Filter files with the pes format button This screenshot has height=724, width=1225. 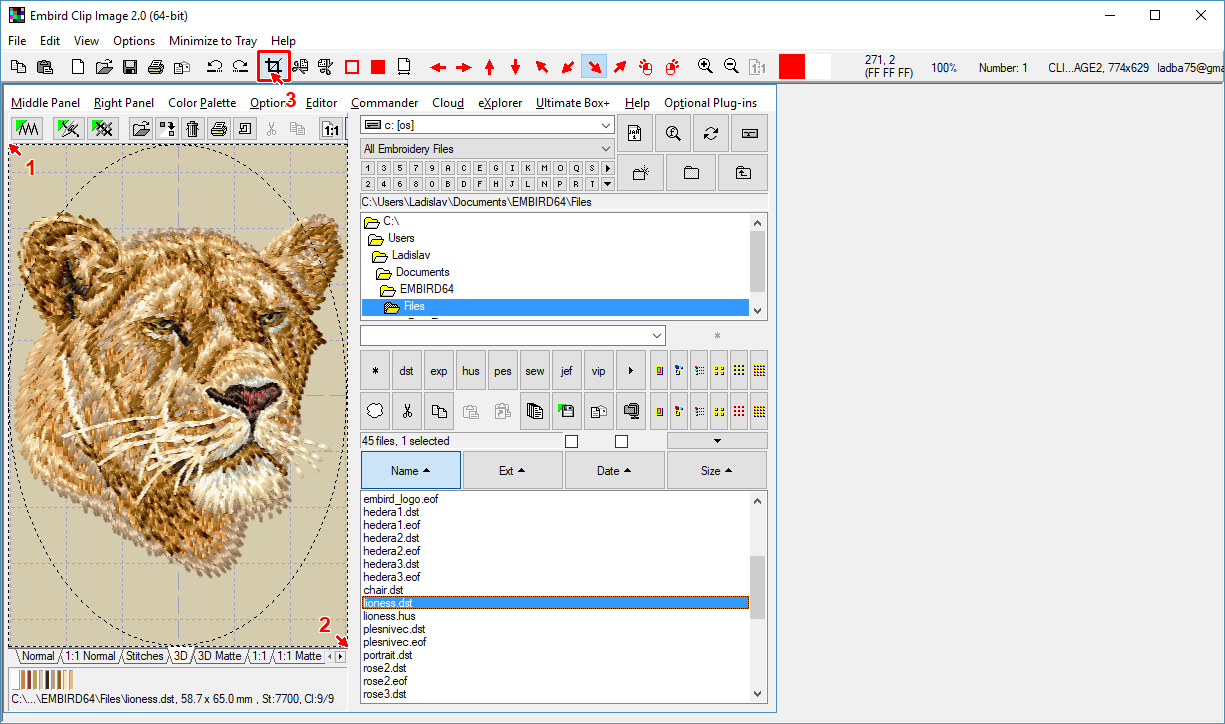click(503, 371)
